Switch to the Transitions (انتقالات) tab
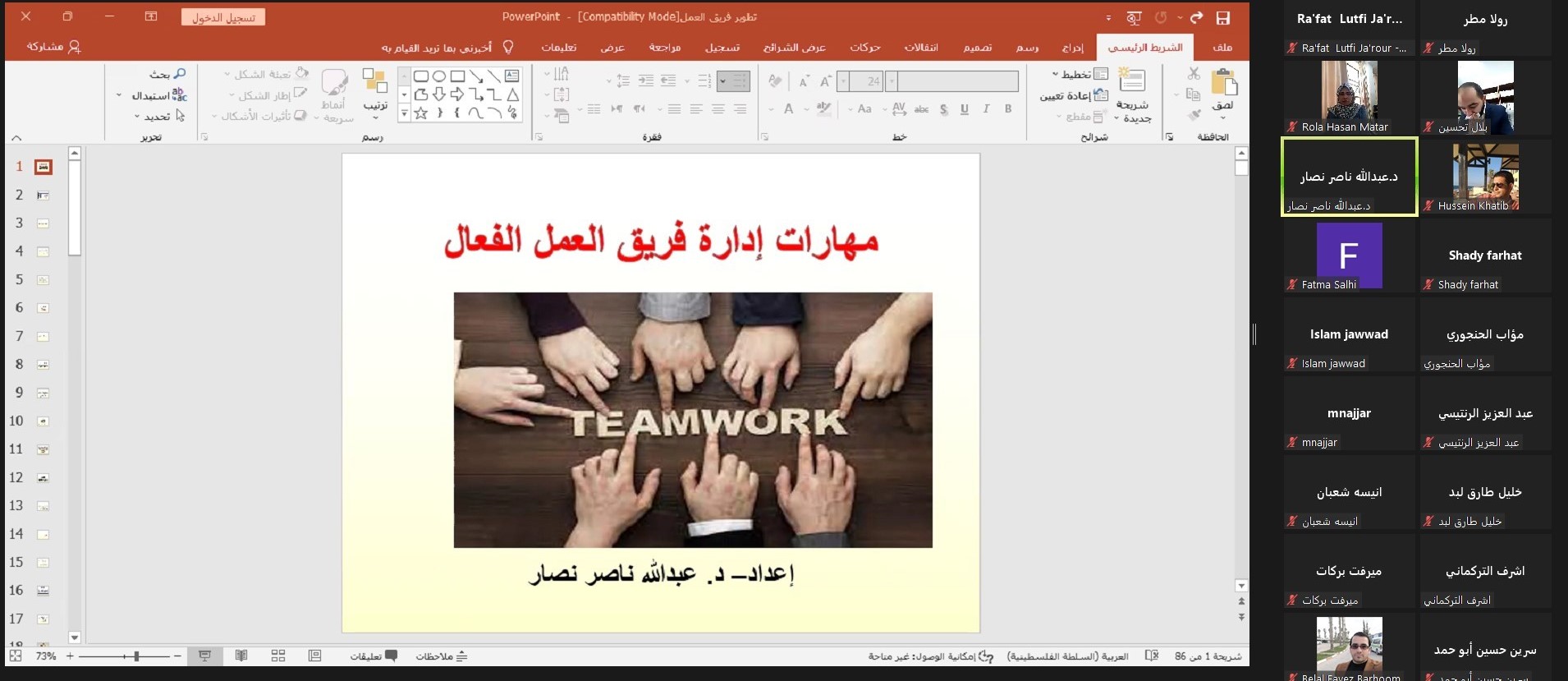This screenshot has width=1568, height=681. [x=921, y=48]
